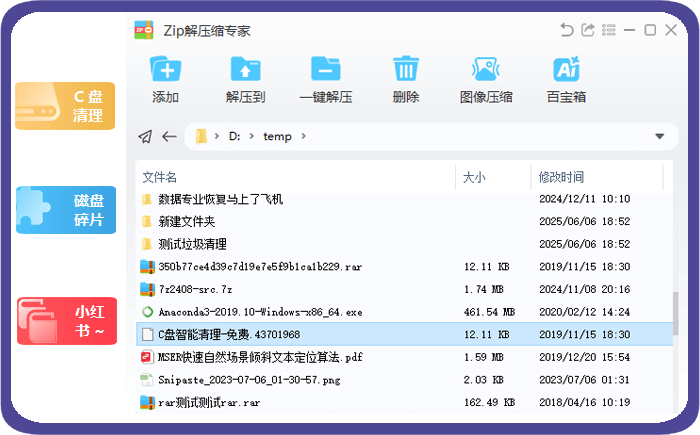700x435 pixels.
Task: Sort by 大小 column header
Action: (x=474, y=177)
